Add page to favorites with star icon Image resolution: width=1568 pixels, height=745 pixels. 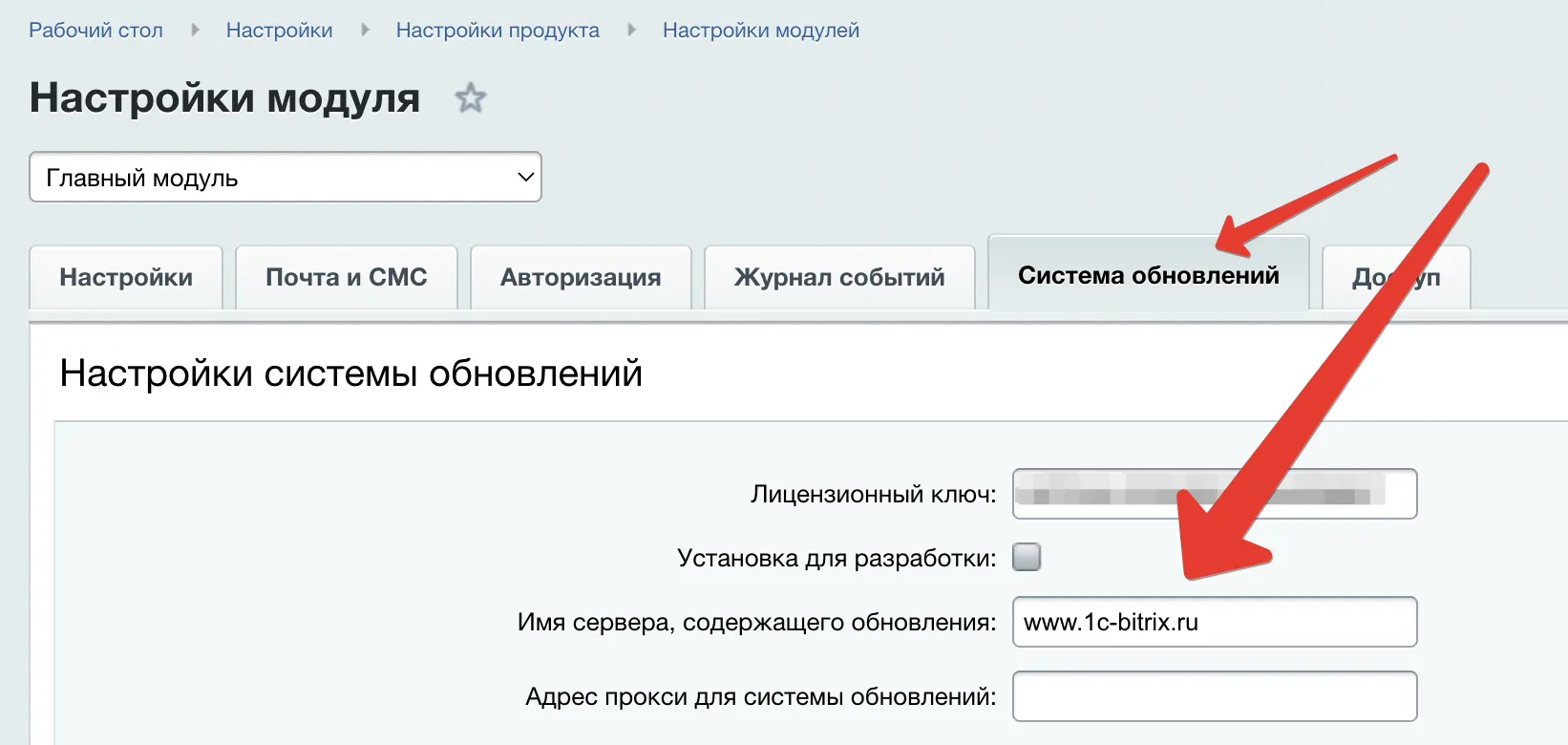point(470,98)
